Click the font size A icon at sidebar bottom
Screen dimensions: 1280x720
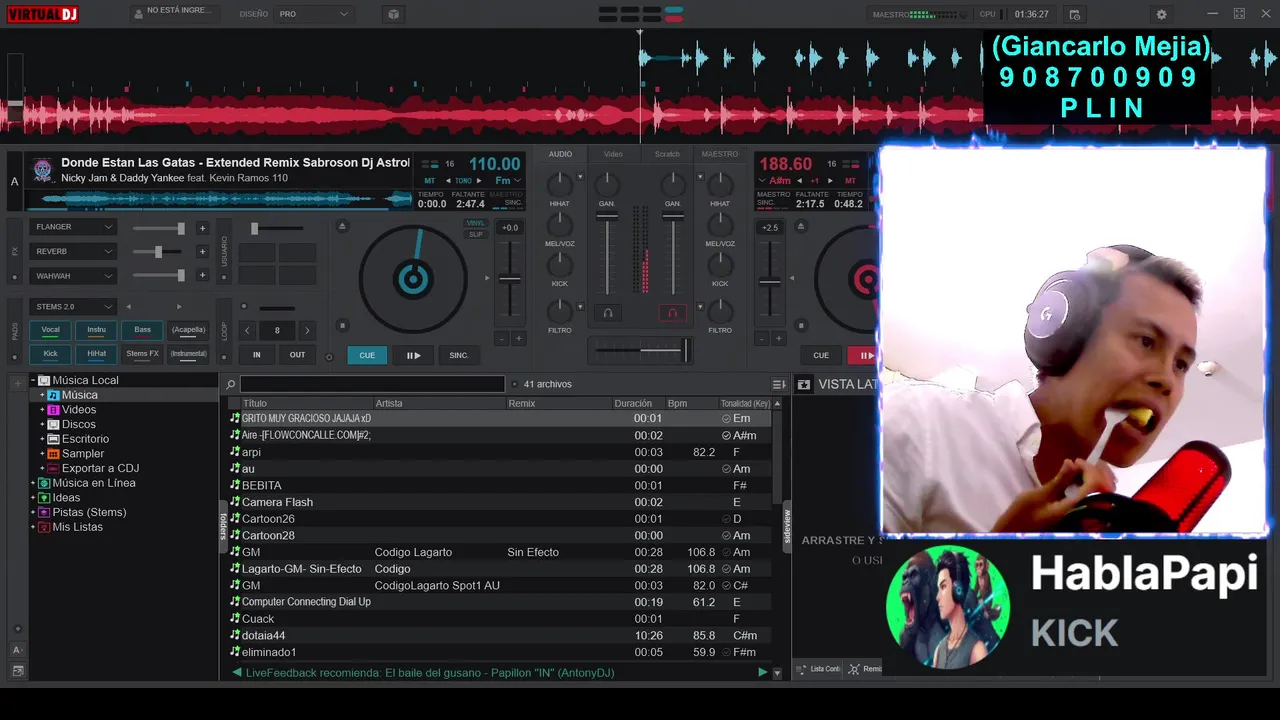click(16, 650)
